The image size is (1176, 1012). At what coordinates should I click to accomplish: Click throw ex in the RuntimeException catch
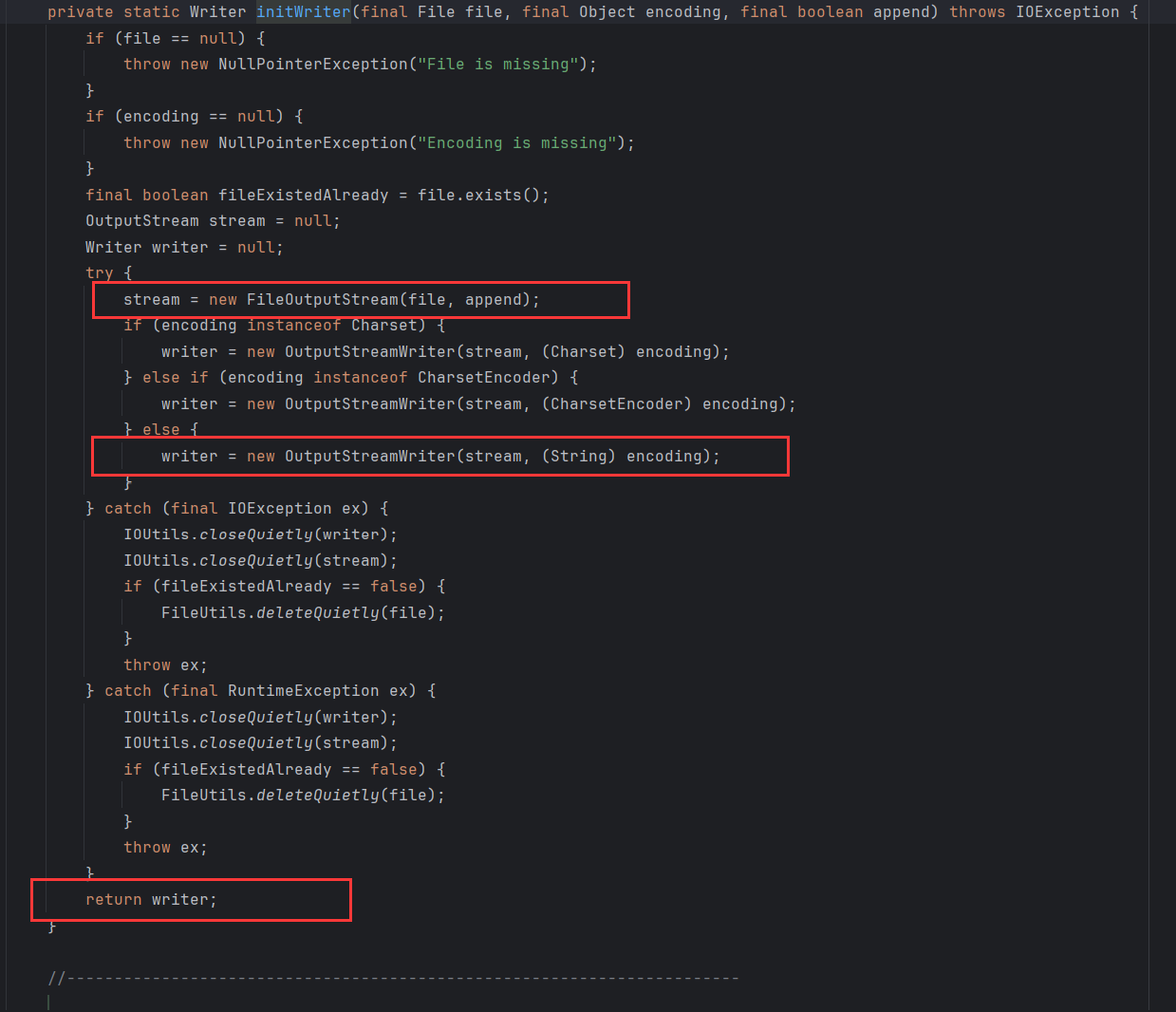(164, 848)
